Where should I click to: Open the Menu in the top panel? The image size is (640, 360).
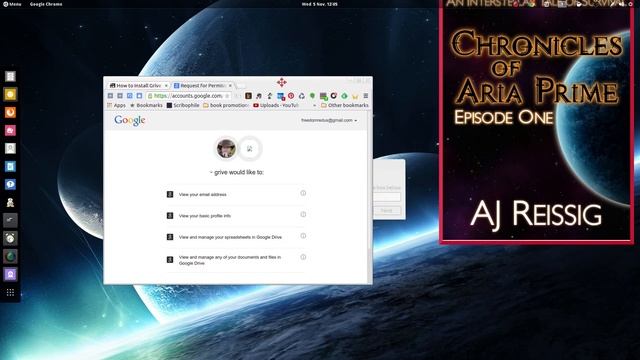coord(12,4)
